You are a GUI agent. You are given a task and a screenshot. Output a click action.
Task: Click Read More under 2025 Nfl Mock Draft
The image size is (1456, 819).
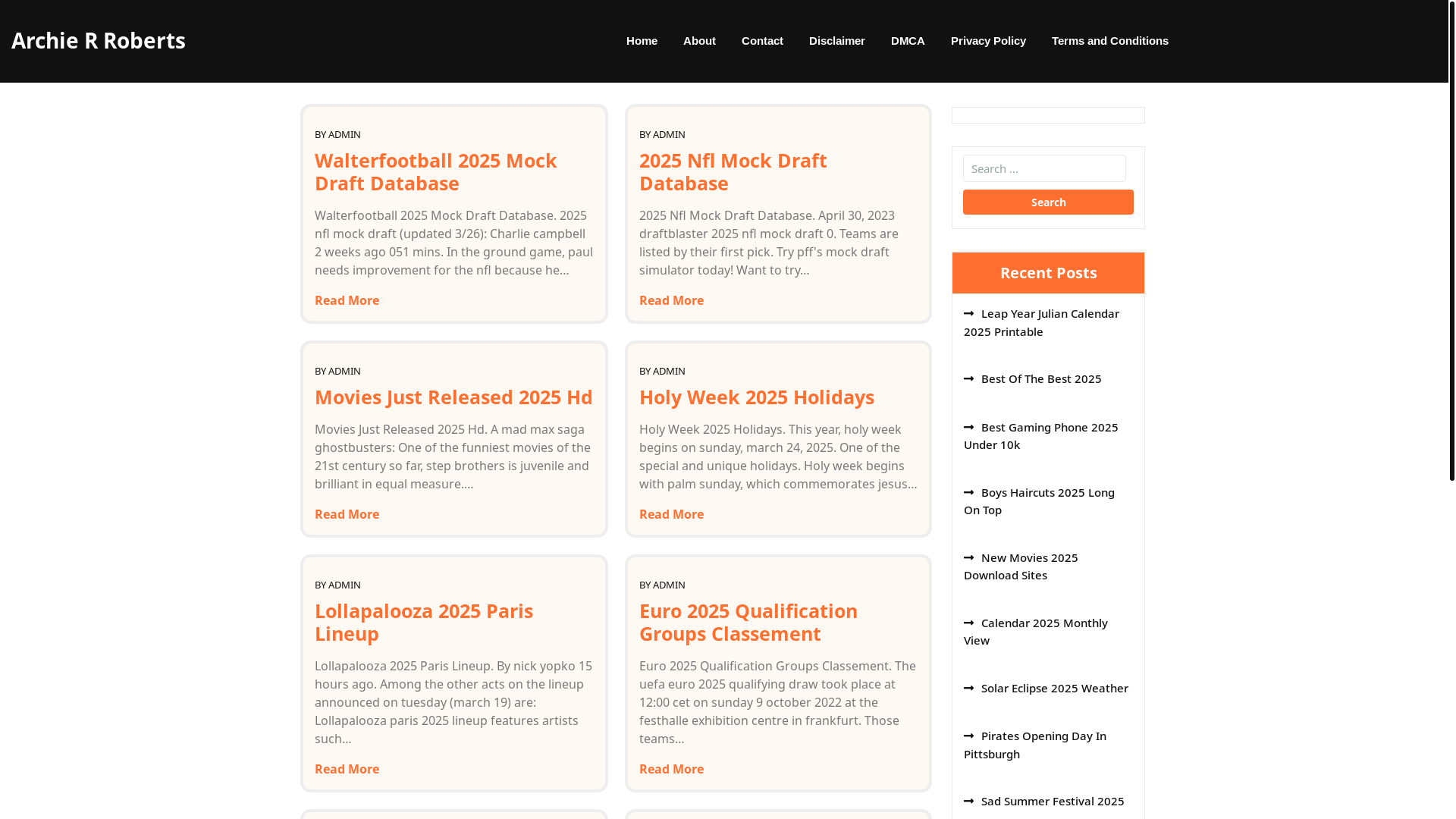pos(671,300)
